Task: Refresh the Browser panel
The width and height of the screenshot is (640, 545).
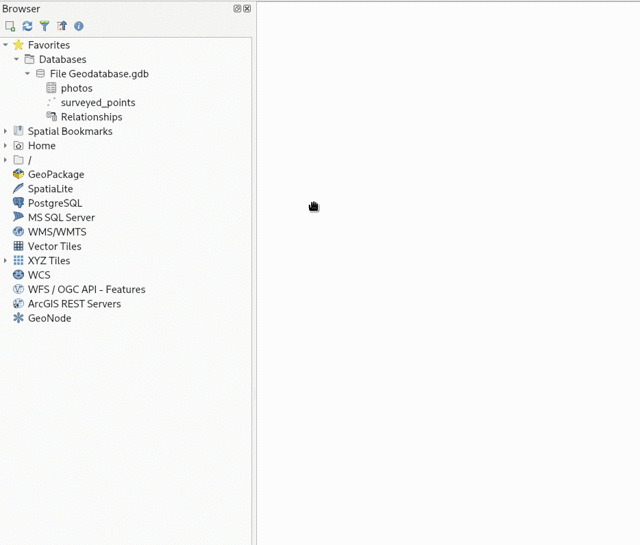Action: point(27,26)
